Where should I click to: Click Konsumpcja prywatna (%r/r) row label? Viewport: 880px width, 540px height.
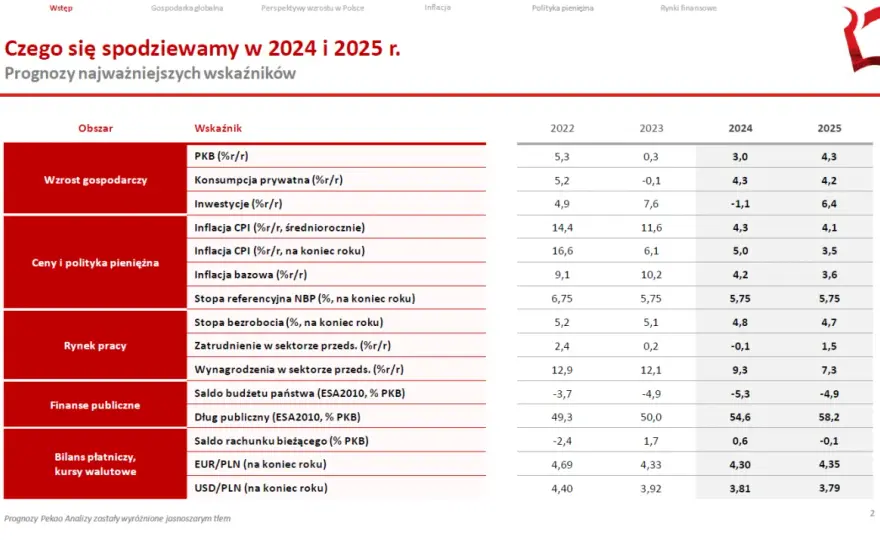point(268,180)
